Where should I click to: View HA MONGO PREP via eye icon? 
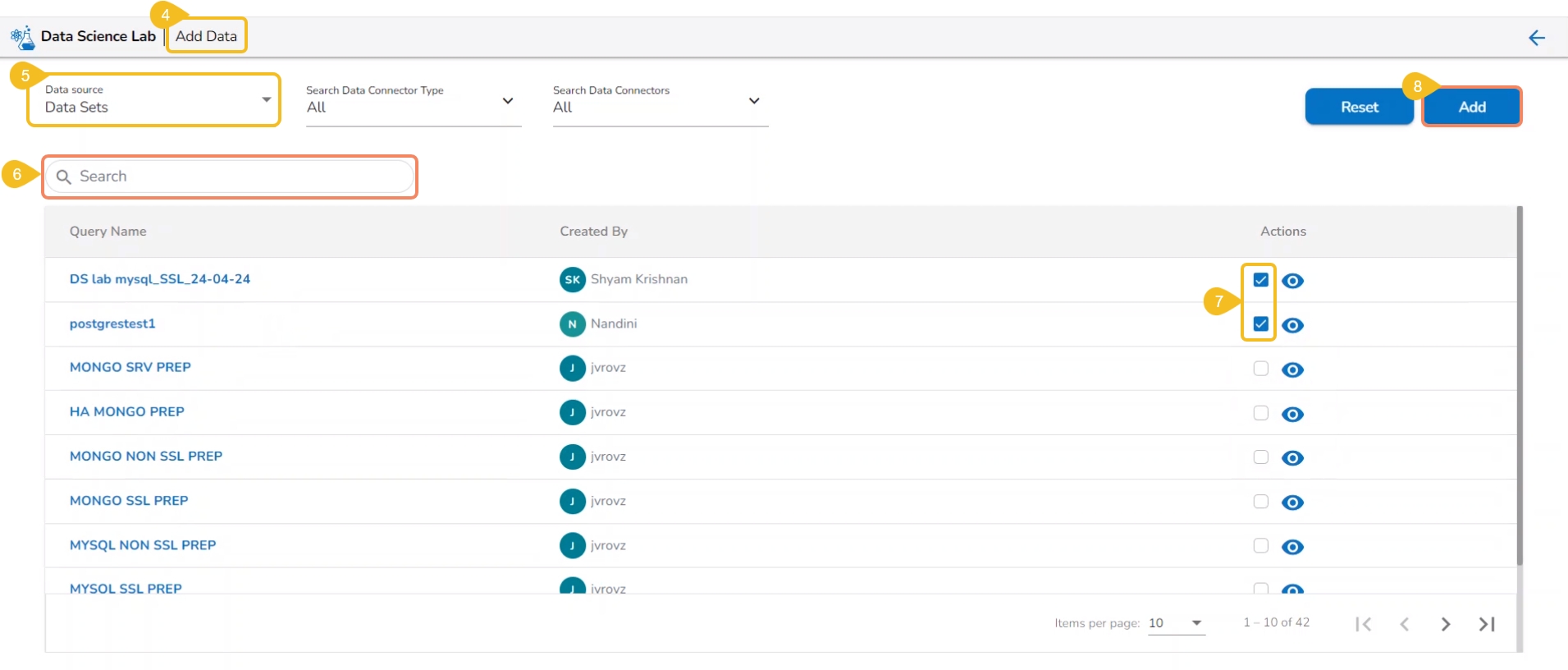point(1292,414)
